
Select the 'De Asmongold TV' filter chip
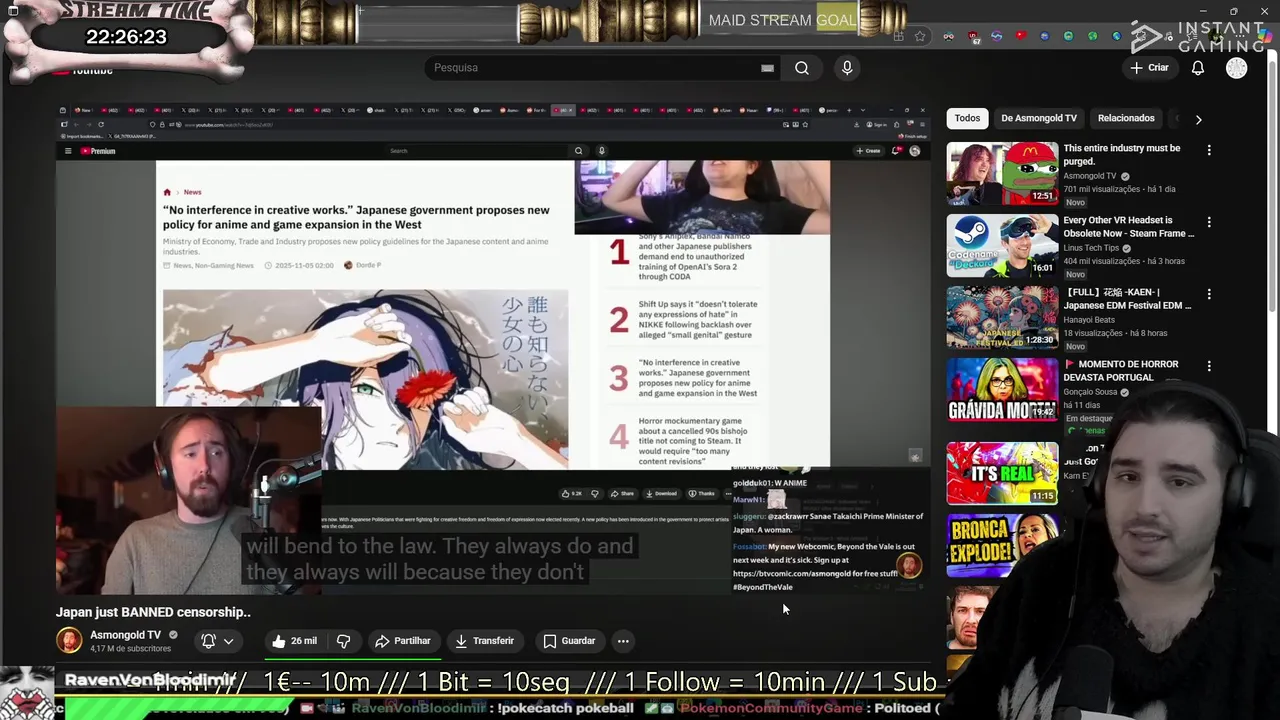[x=1039, y=118]
